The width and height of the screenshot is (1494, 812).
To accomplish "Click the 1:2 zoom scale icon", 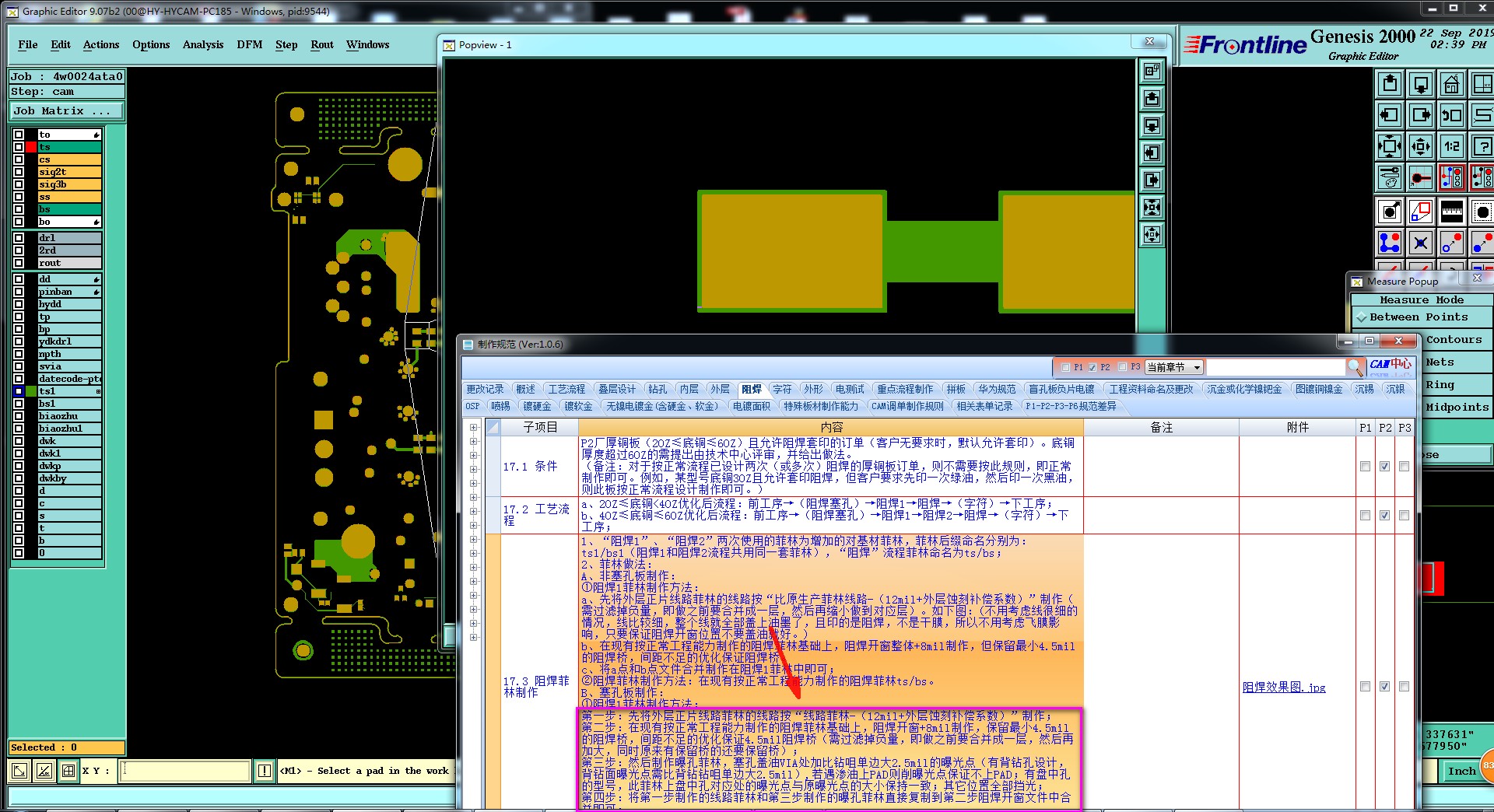I will coord(1451,146).
